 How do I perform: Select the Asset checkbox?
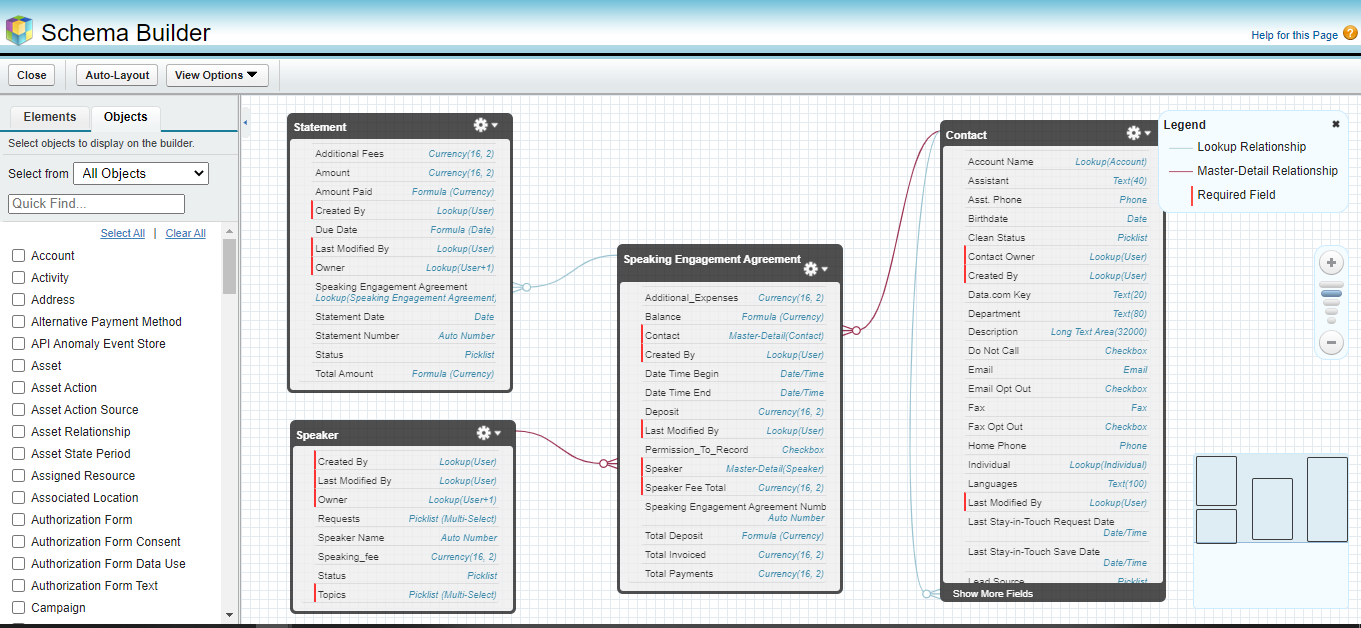click(18, 366)
